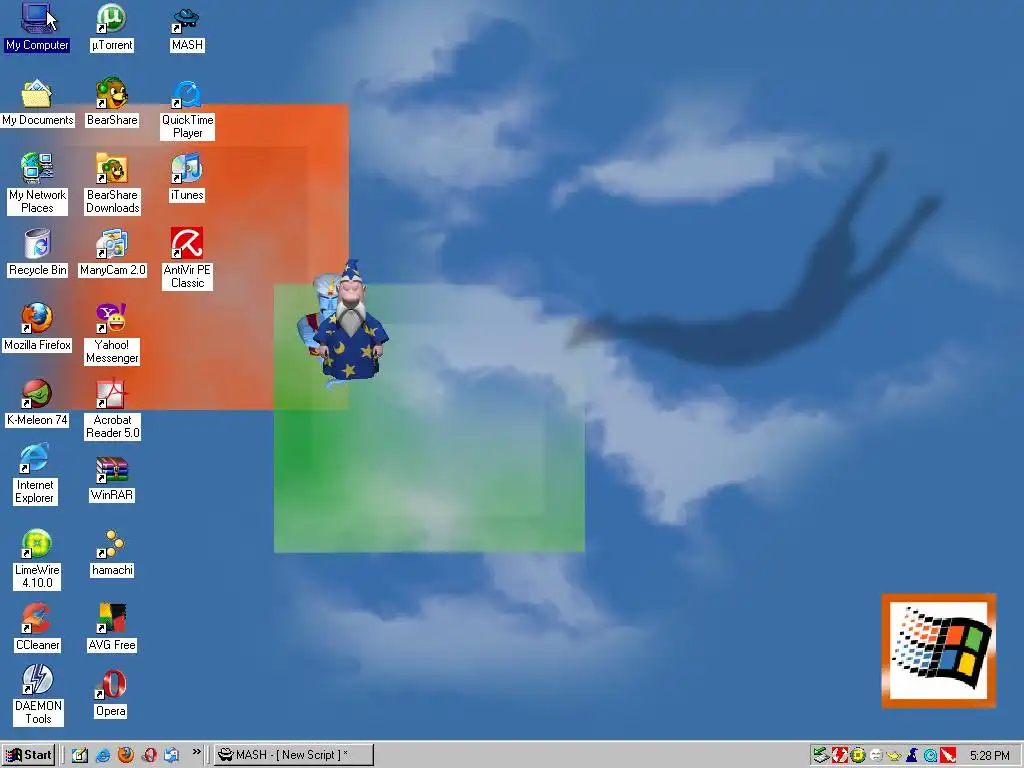
Task: Select the Yahoo! Messenger desktop shortcut
Action: click(x=112, y=334)
